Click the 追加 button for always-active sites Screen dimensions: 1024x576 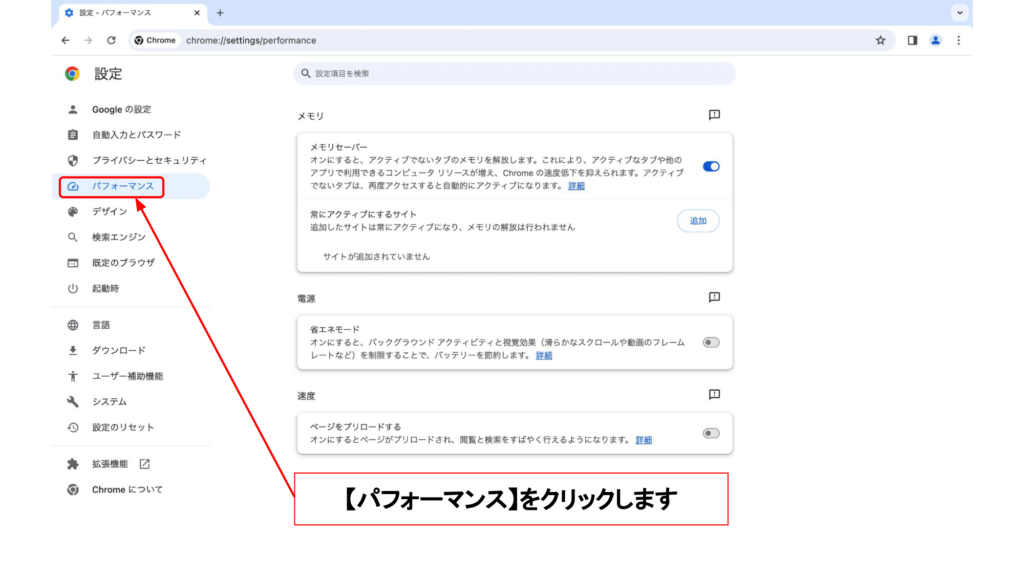tap(698, 221)
